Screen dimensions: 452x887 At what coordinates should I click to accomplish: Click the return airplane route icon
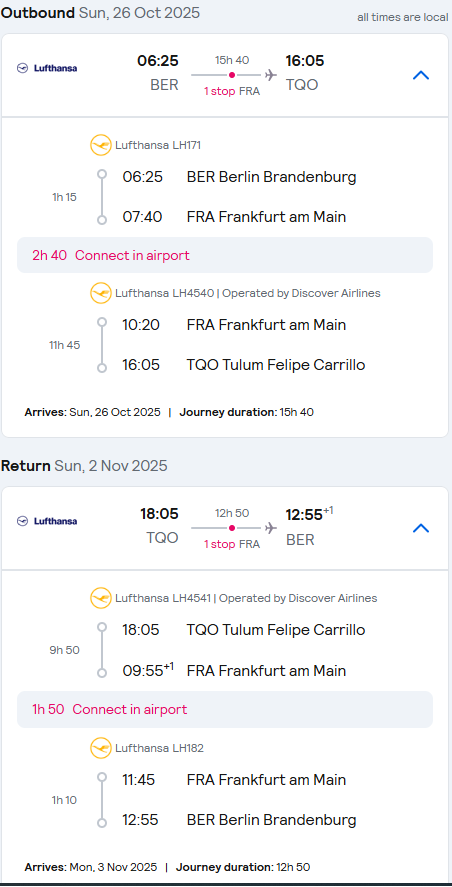point(271,528)
